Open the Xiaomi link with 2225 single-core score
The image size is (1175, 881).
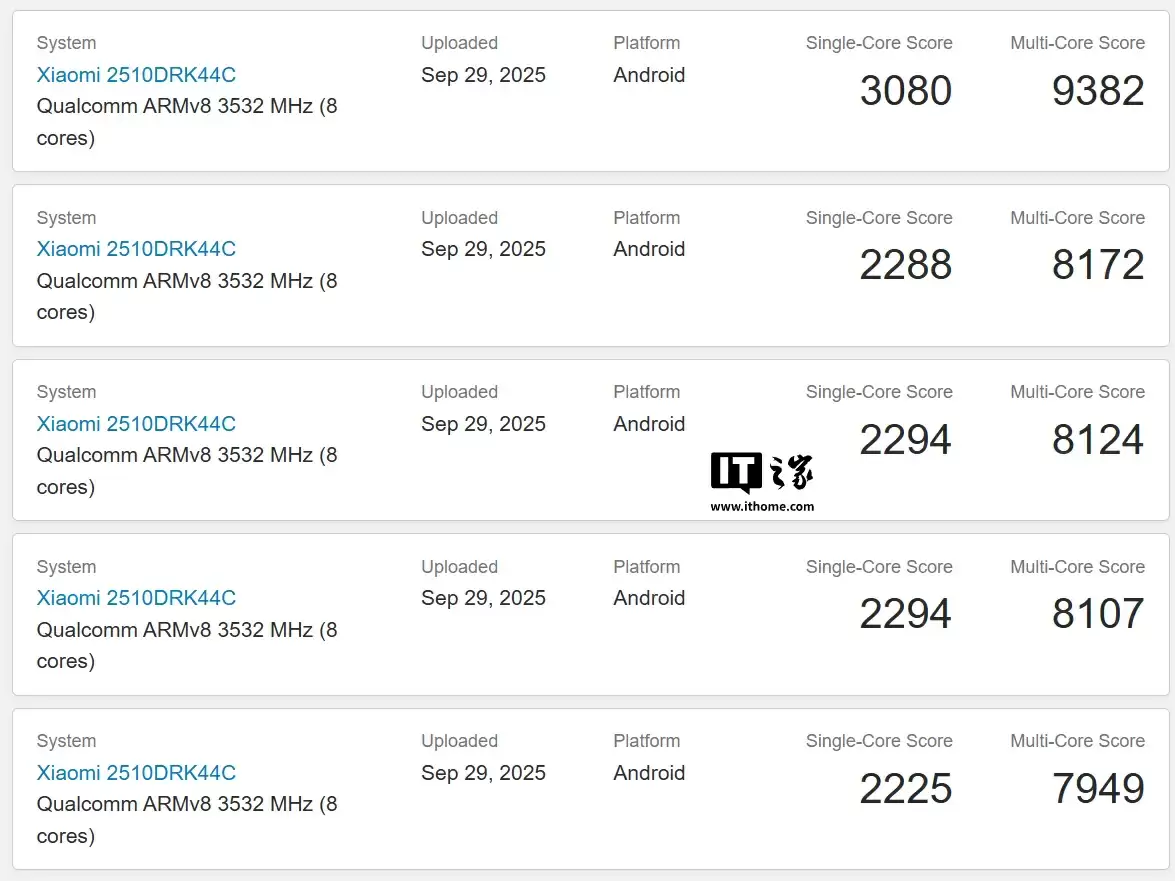tap(136, 773)
